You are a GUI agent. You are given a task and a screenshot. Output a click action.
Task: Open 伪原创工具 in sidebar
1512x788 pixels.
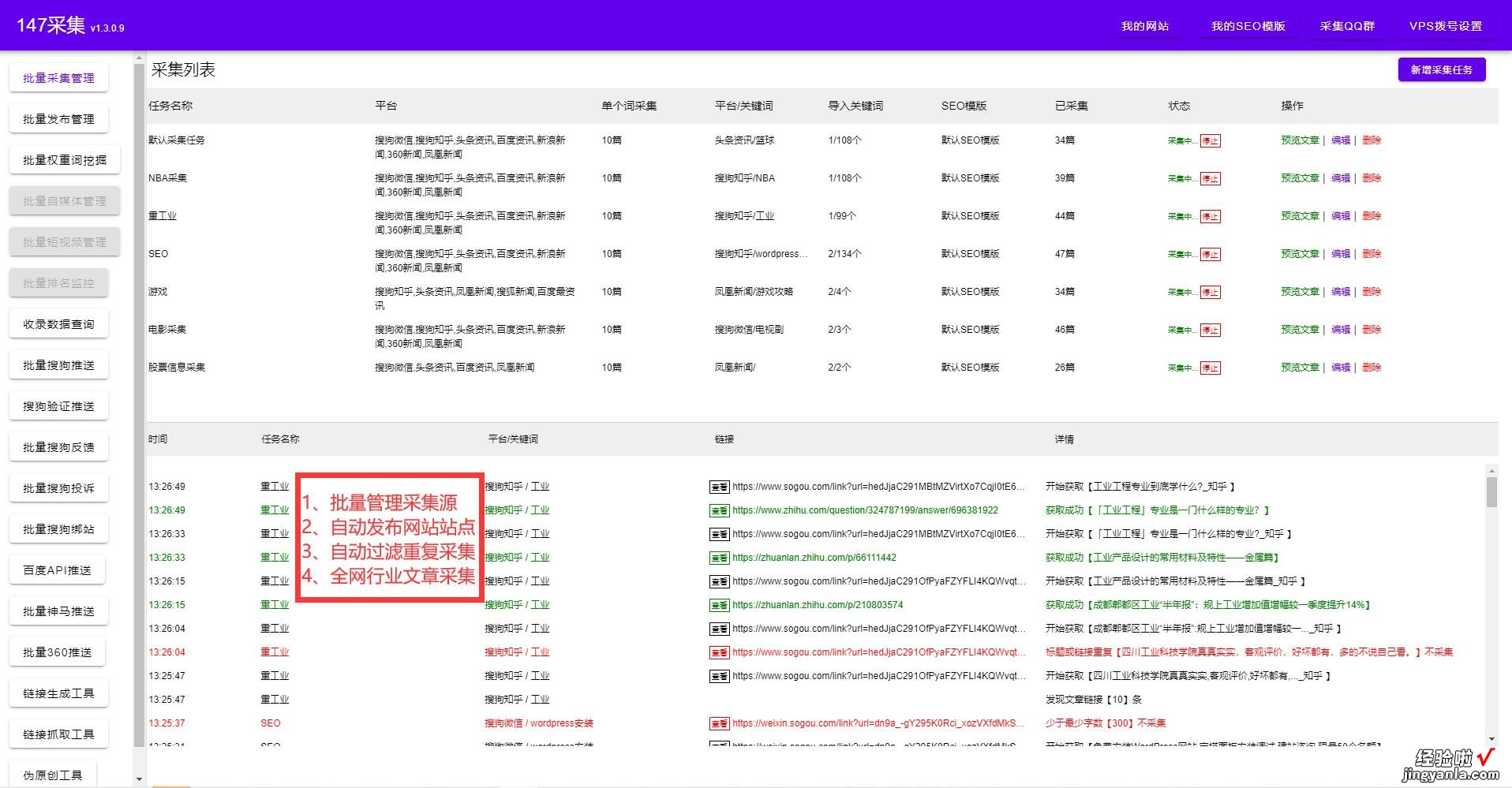pyautogui.click(x=53, y=775)
